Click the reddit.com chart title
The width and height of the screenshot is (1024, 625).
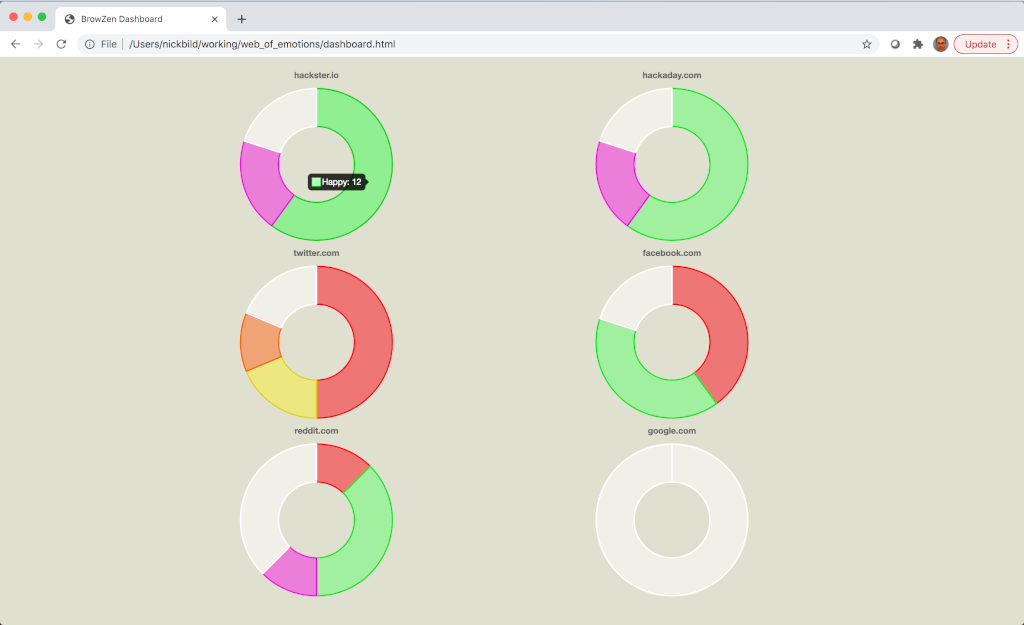click(316, 430)
